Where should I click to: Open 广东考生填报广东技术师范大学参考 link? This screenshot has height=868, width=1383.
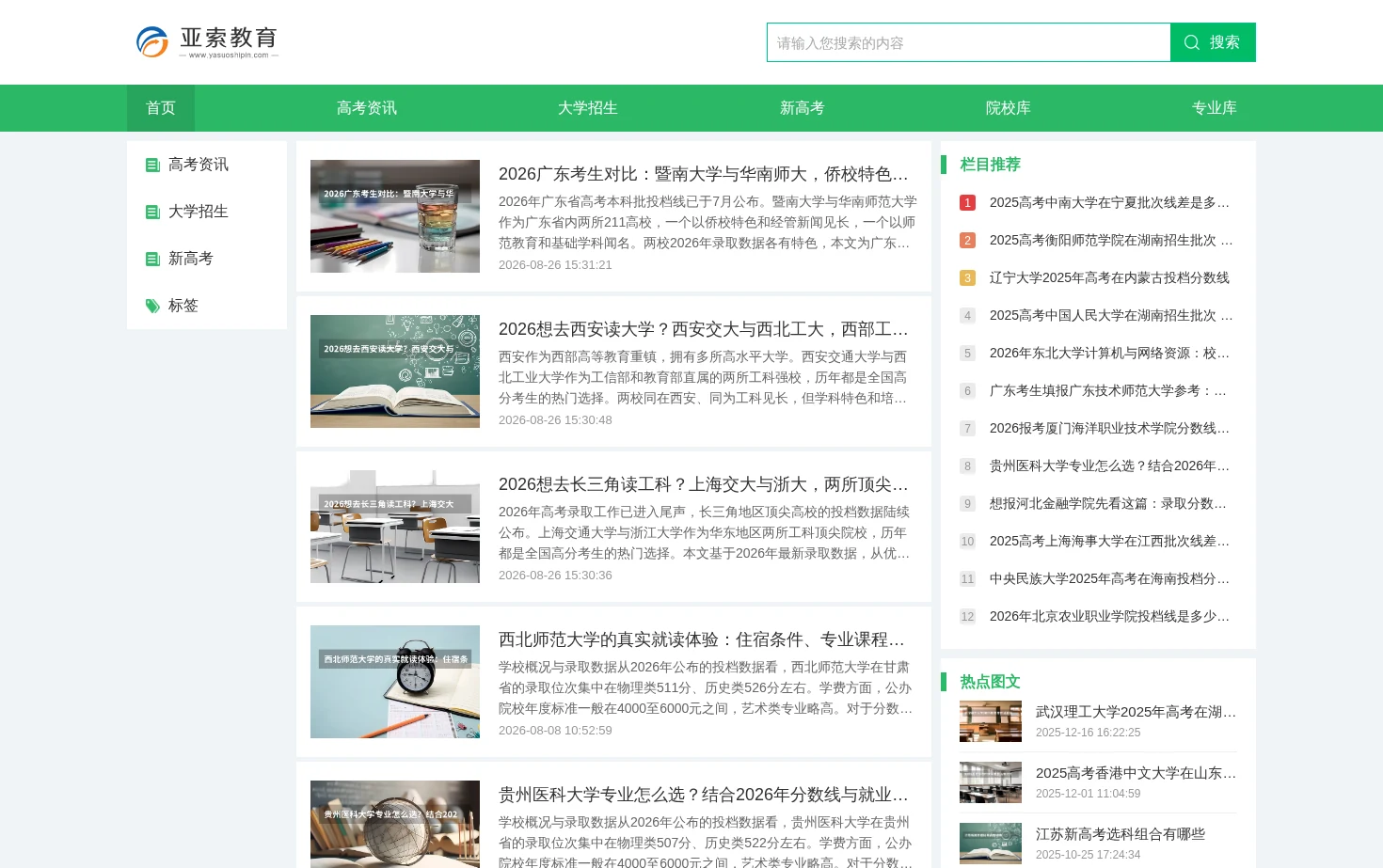coord(1108,390)
